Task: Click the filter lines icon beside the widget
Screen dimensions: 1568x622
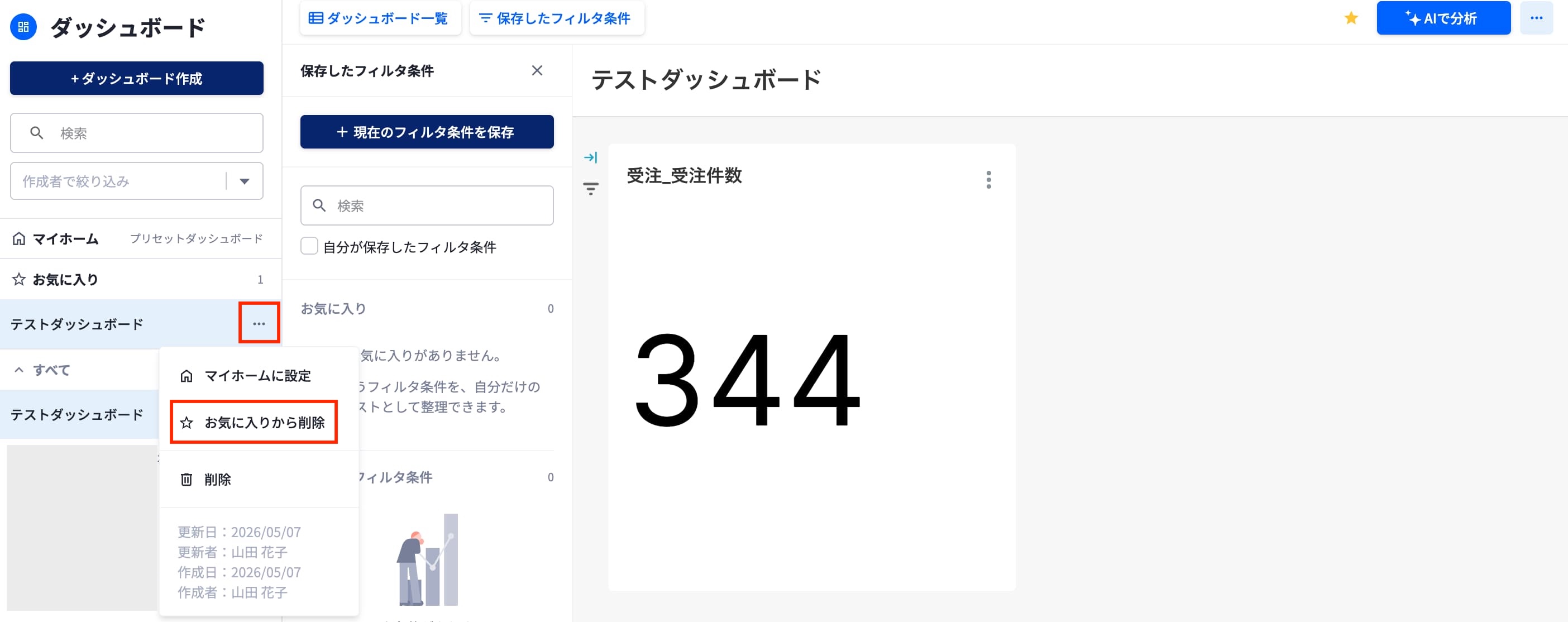Action: coord(590,189)
